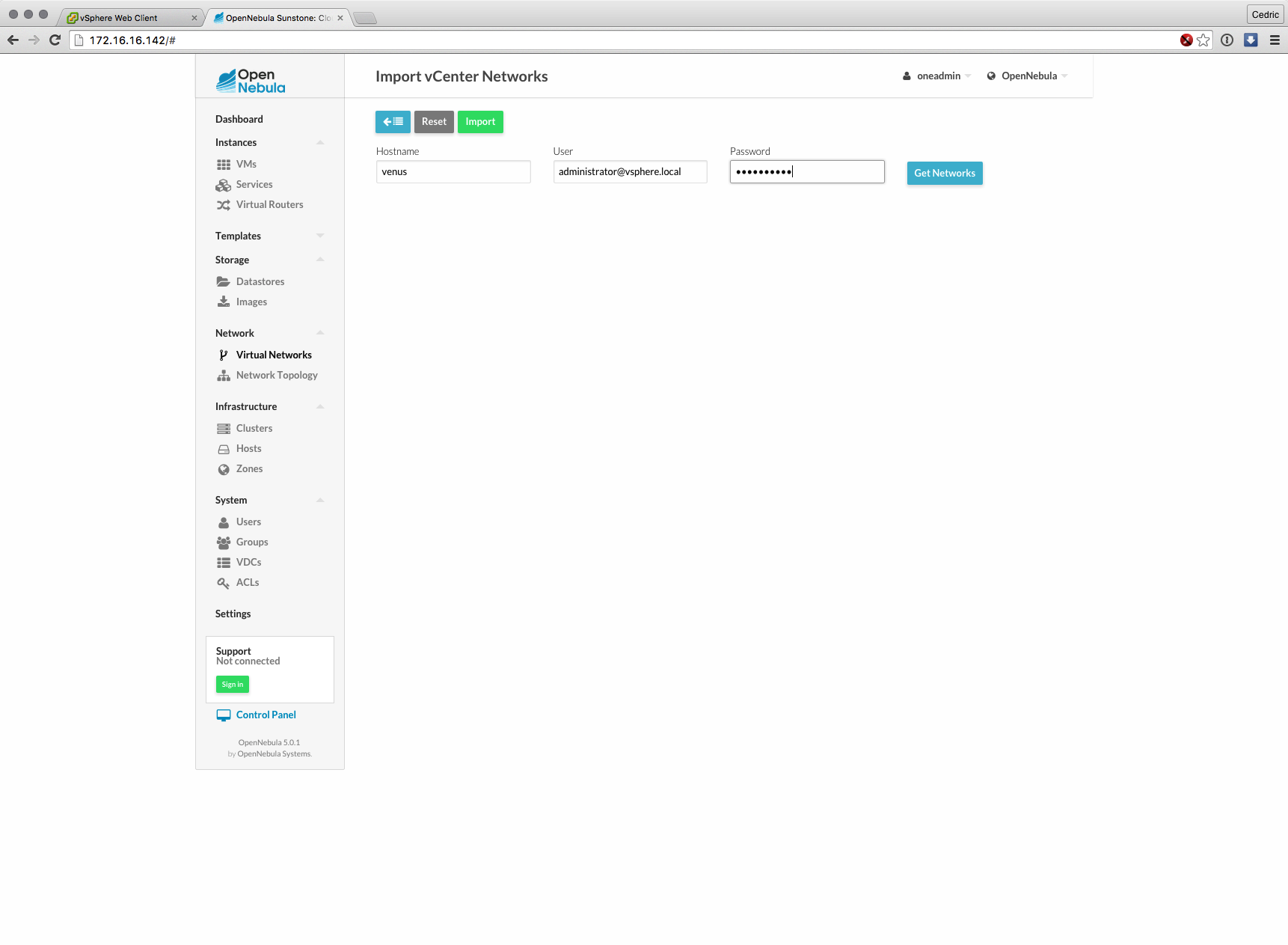Follow the Control Panel link
Screen dimensions: 1288x945
(266, 715)
